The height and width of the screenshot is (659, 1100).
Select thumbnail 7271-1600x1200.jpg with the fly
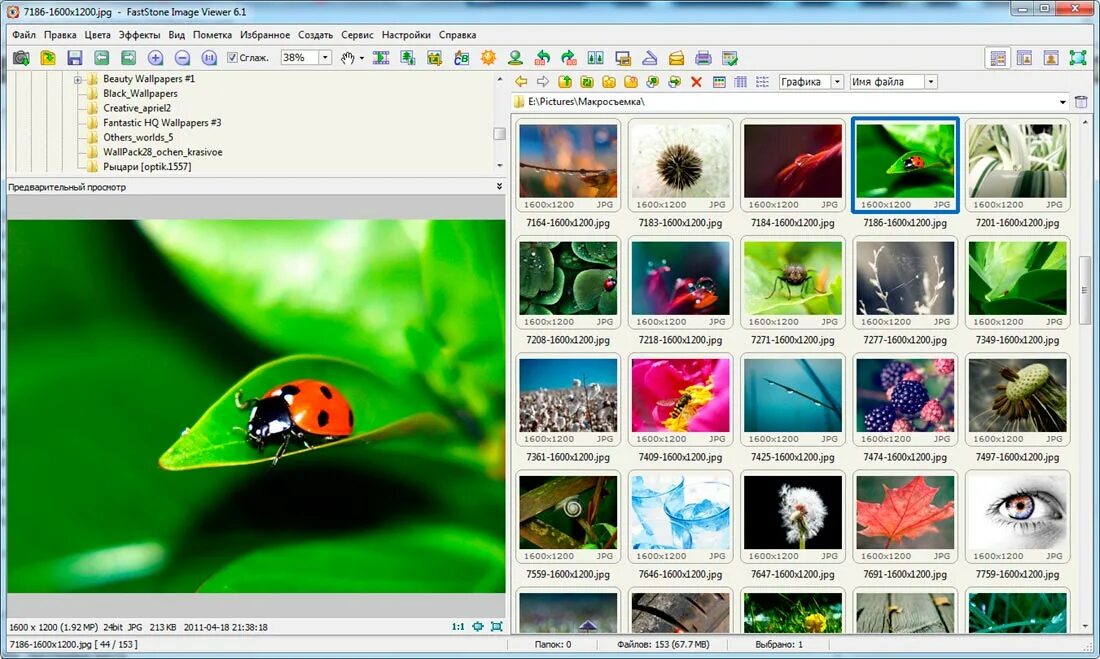(x=793, y=283)
